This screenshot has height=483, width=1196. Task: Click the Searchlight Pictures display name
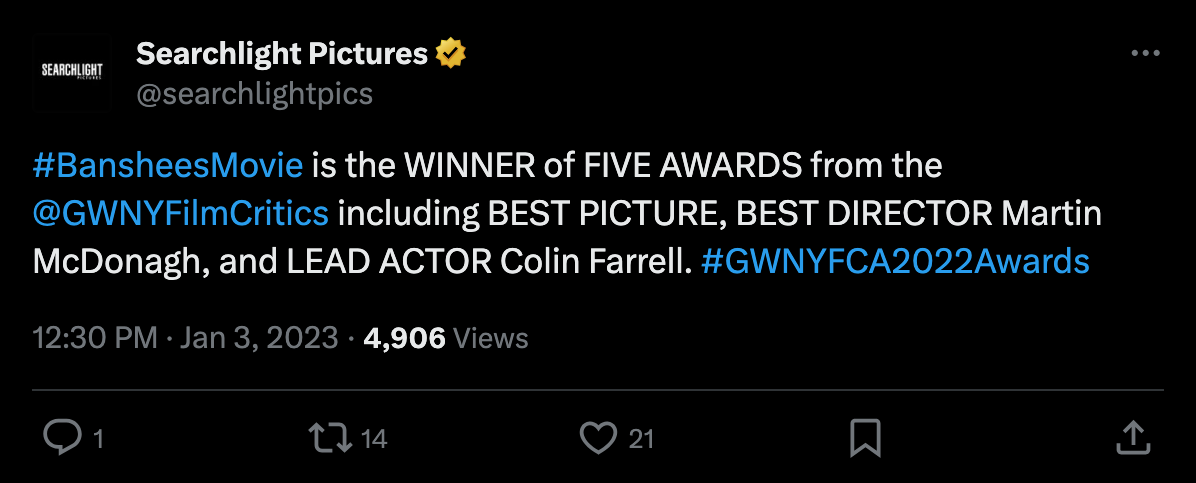[x=281, y=53]
